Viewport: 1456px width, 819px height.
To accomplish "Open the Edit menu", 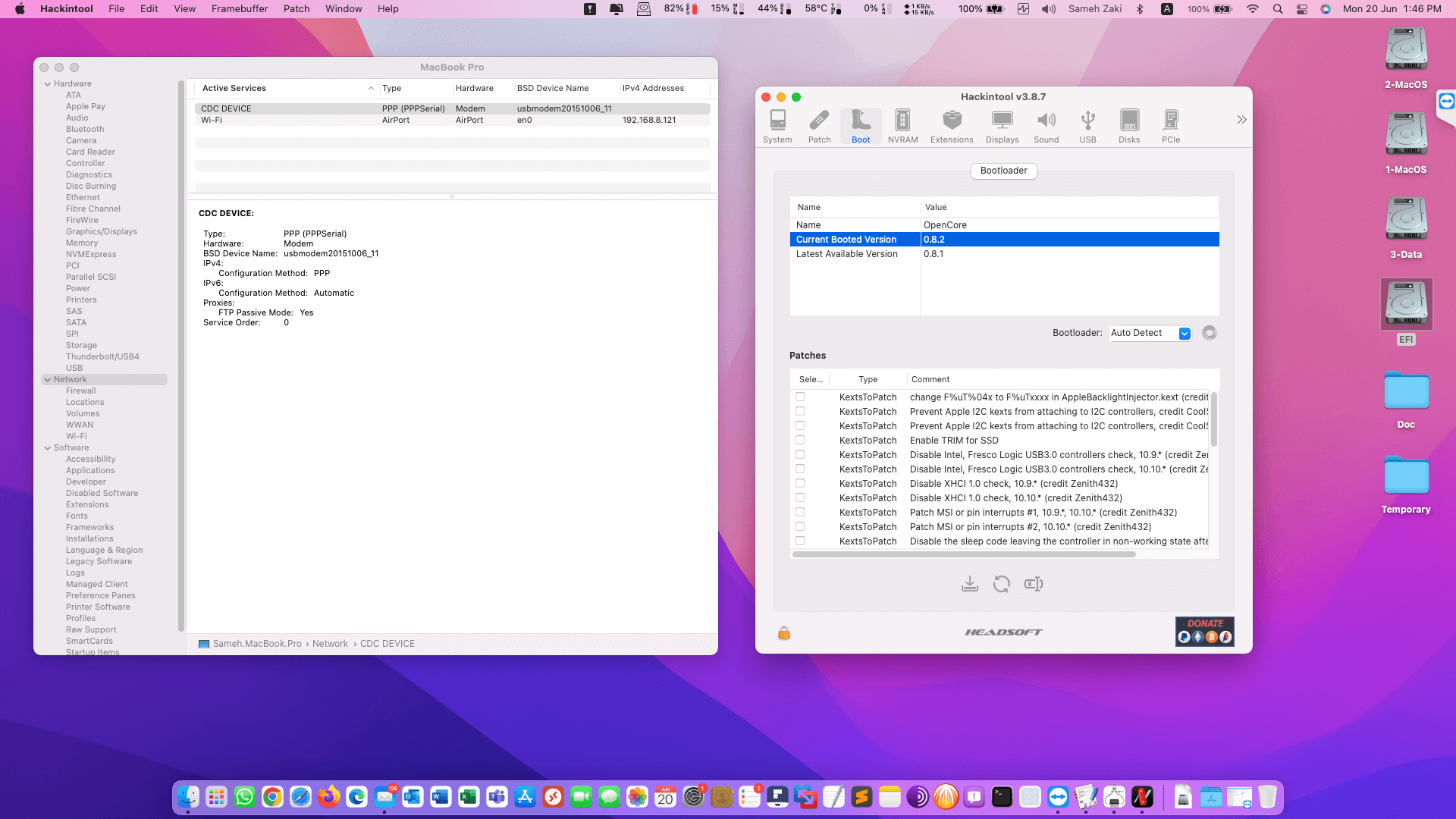I will [x=149, y=9].
